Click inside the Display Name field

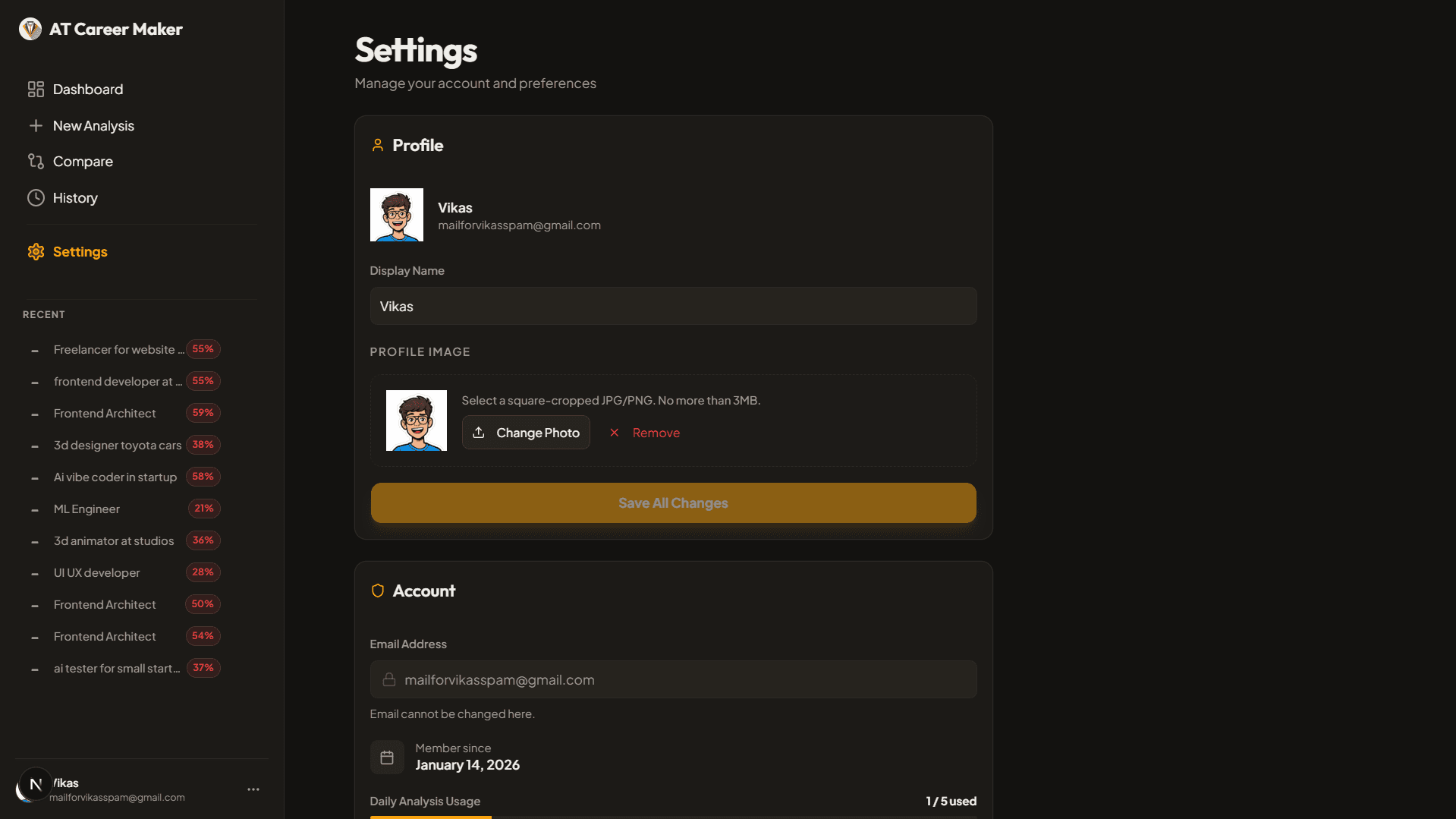672,306
